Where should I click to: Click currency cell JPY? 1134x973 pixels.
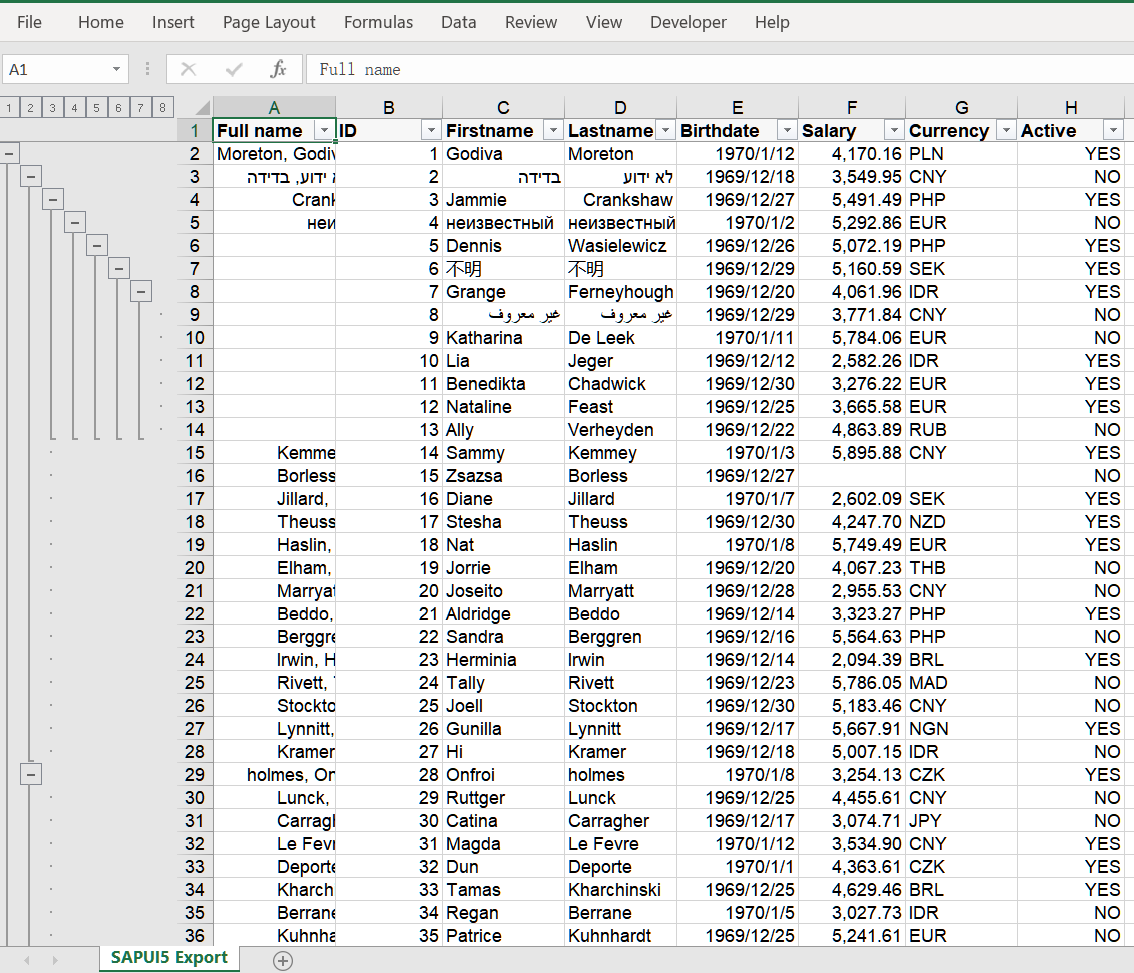point(961,820)
